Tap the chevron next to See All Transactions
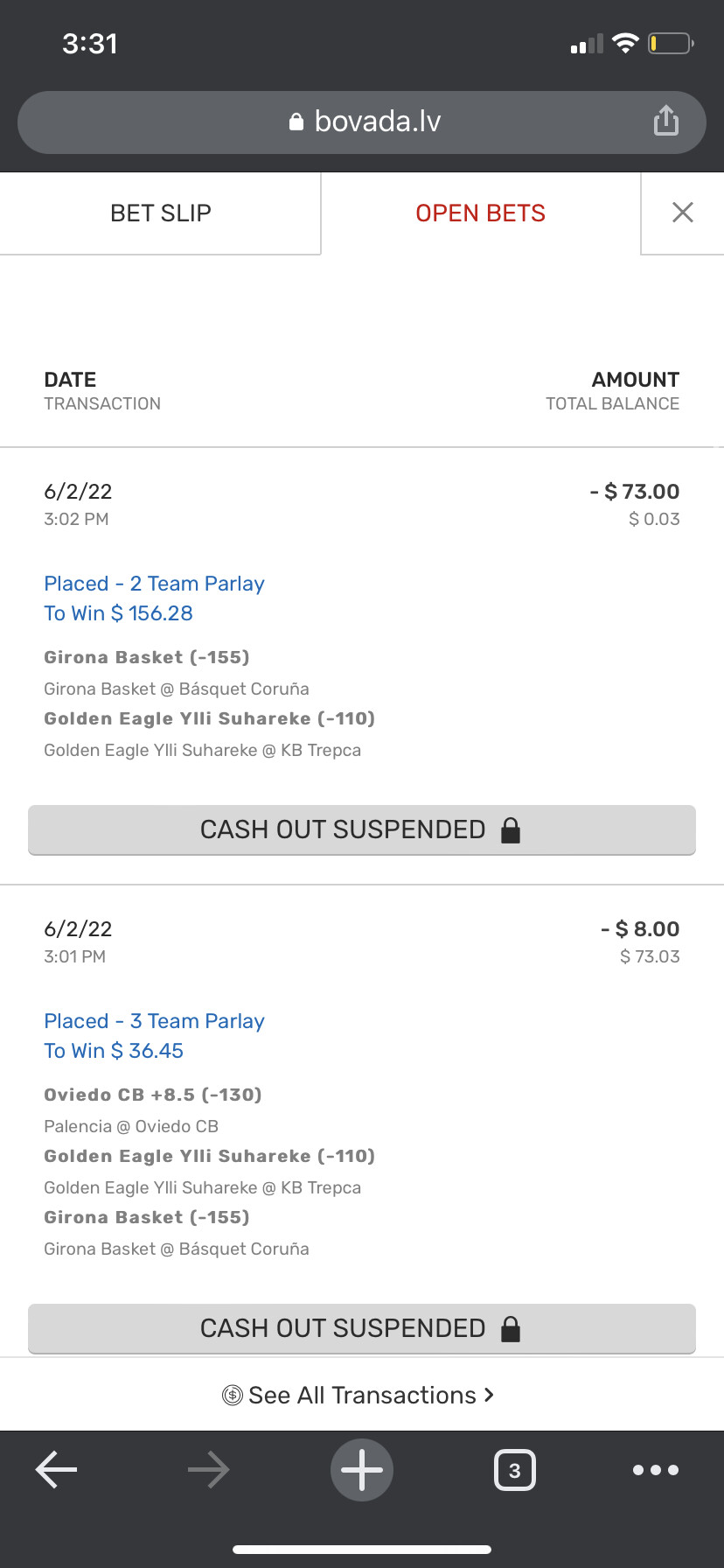 [x=489, y=1394]
